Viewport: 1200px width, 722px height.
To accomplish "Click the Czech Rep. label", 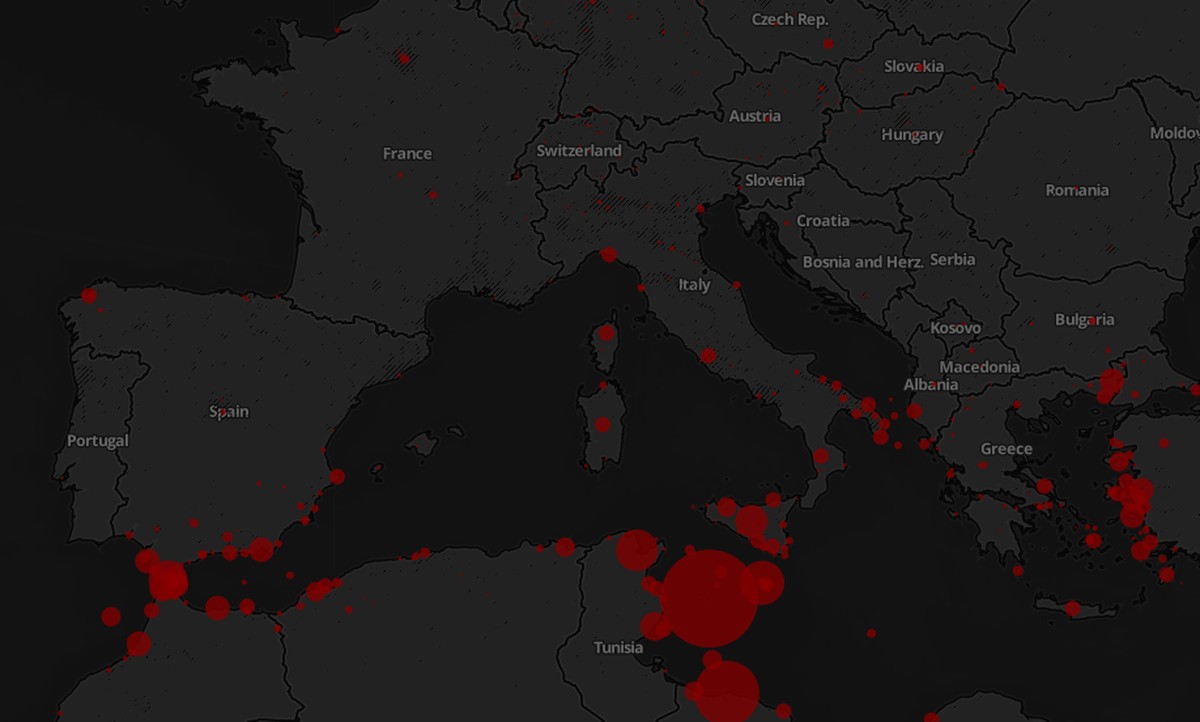I will pyautogui.click(x=790, y=20).
